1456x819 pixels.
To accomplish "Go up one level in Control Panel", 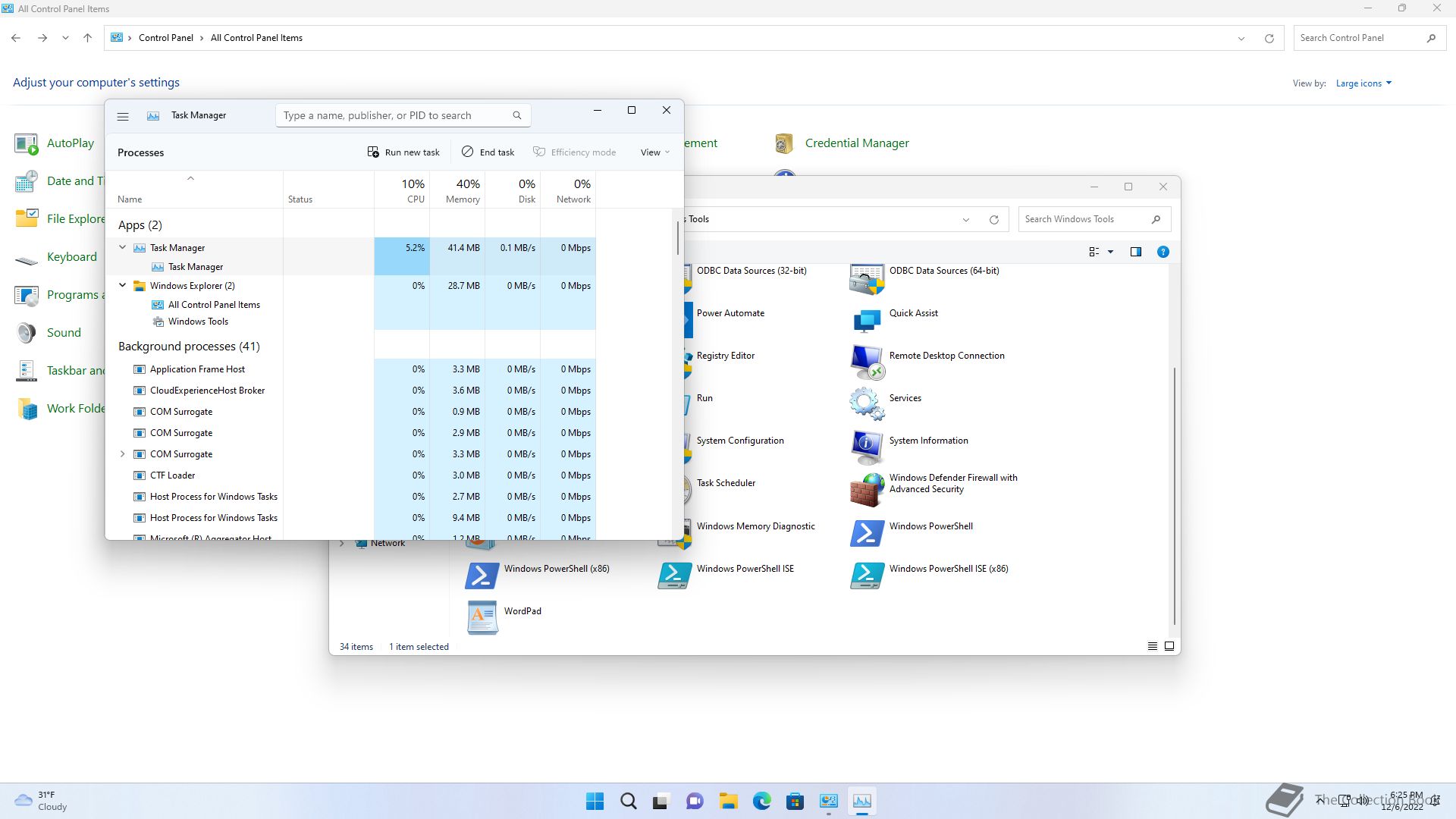I will (x=87, y=38).
